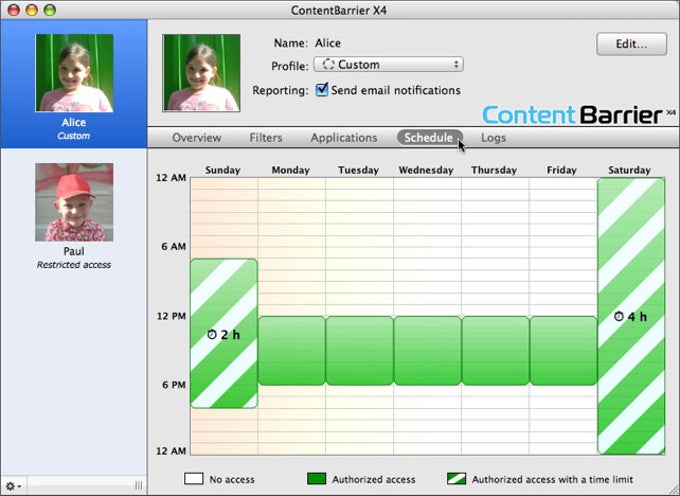The width and height of the screenshot is (680, 496).
Task: Click the green zoom window button
Action: tap(50, 10)
